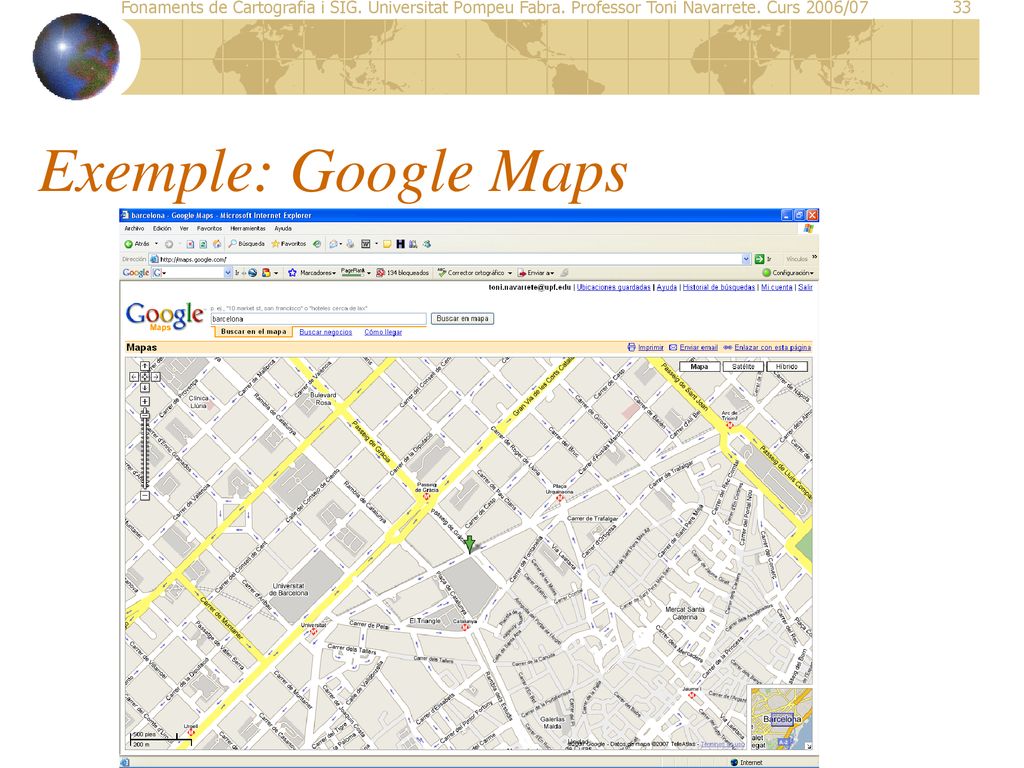Viewport: 1024px width, 768px height.
Task: Click the Ayuda link in Google Maps header
Action: point(666,287)
